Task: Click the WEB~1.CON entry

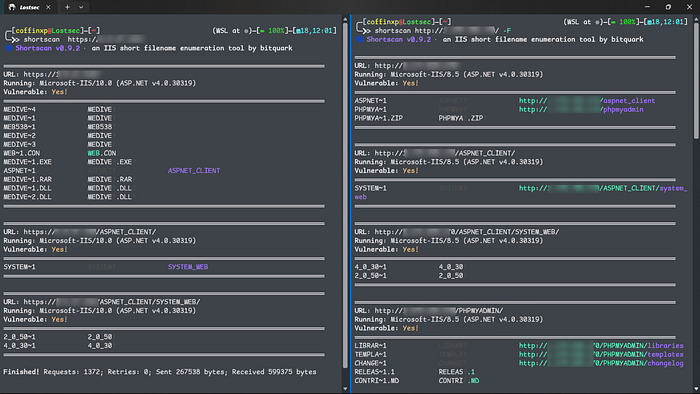Action: pyautogui.click(x=21, y=153)
